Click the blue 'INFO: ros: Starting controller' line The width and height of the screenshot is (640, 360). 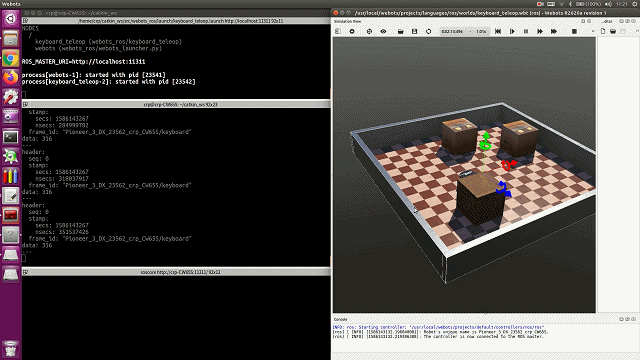click(438, 327)
